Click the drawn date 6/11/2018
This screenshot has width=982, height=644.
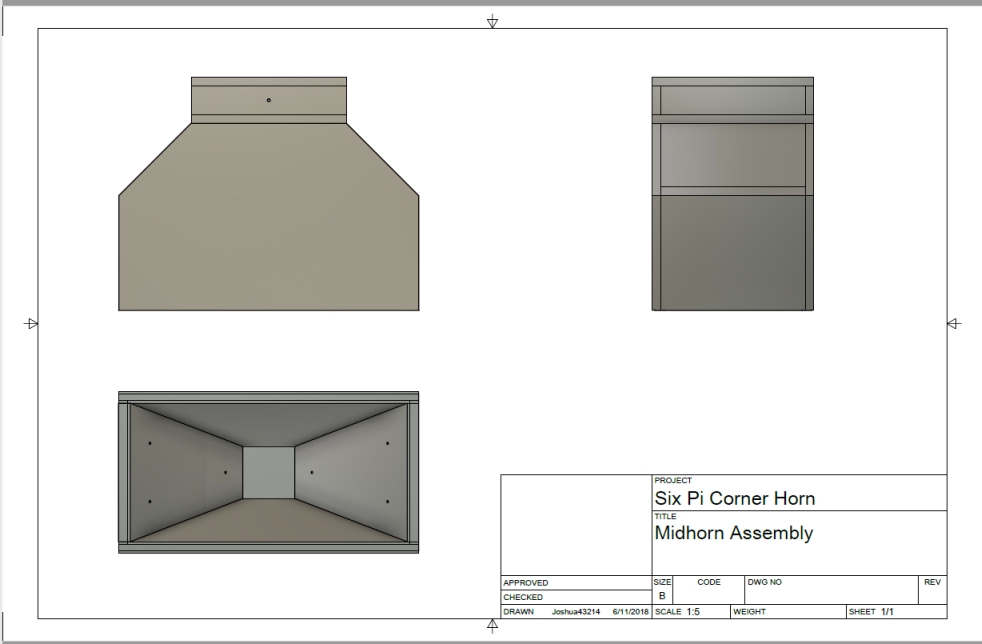click(x=628, y=611)
